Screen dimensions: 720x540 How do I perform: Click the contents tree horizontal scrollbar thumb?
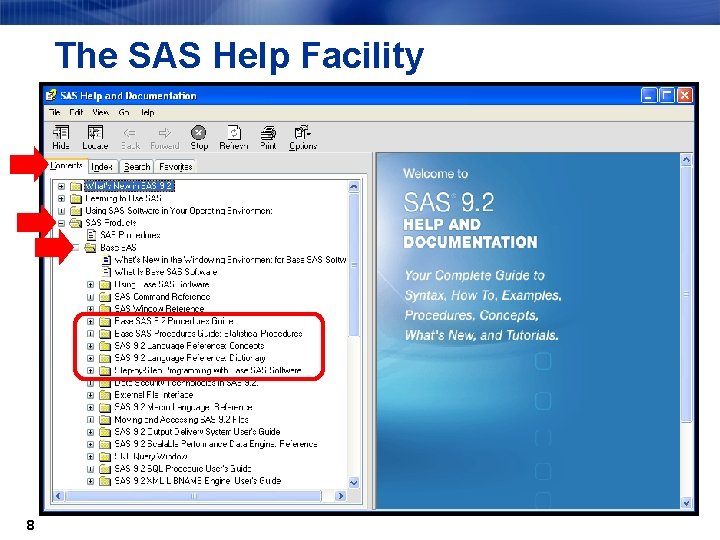click(x=193, y=496)
